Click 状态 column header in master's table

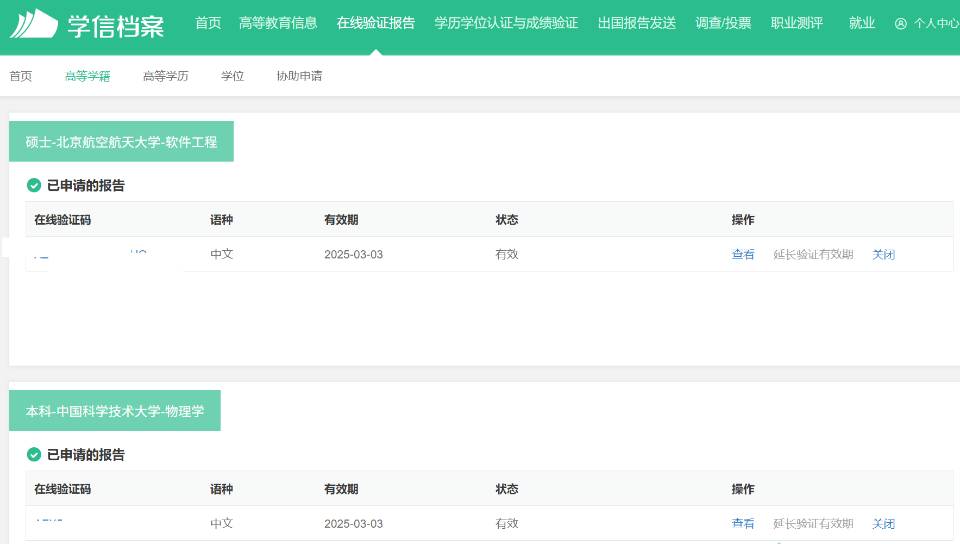click(507, 220)
